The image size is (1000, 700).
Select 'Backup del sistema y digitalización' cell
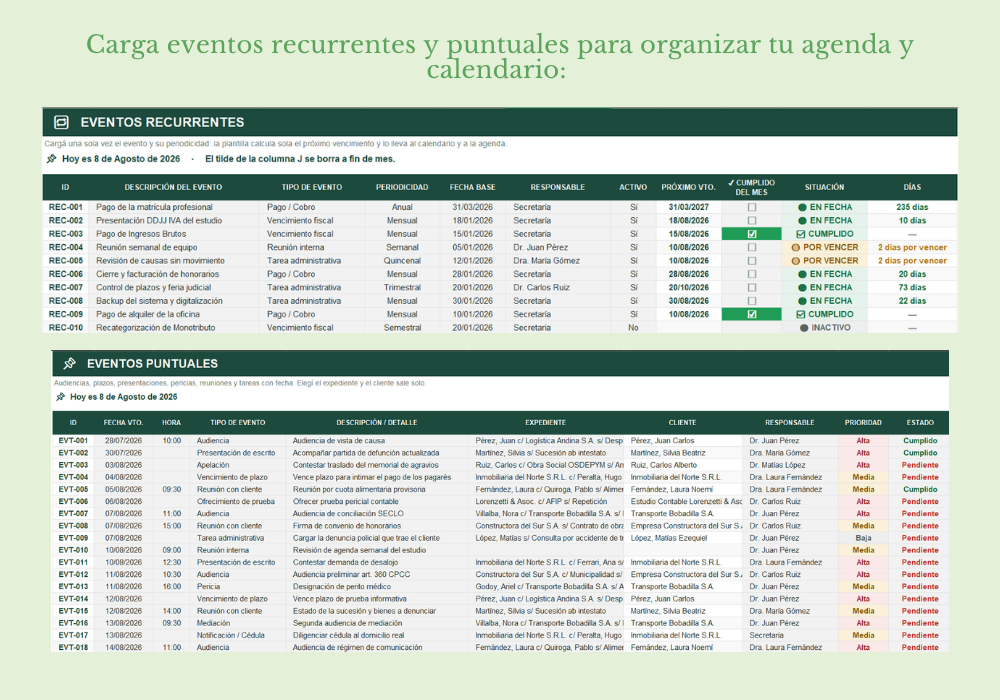click(174, 301)
